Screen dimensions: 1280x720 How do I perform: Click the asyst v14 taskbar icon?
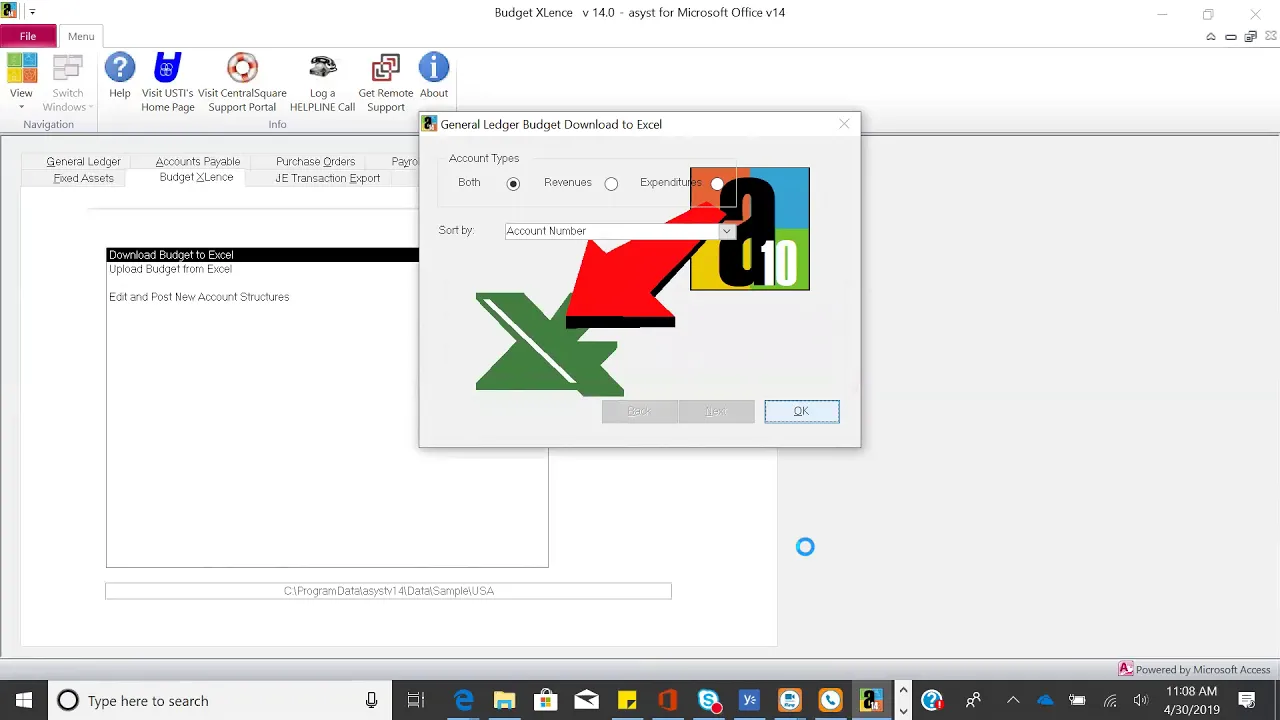point(871,700)
